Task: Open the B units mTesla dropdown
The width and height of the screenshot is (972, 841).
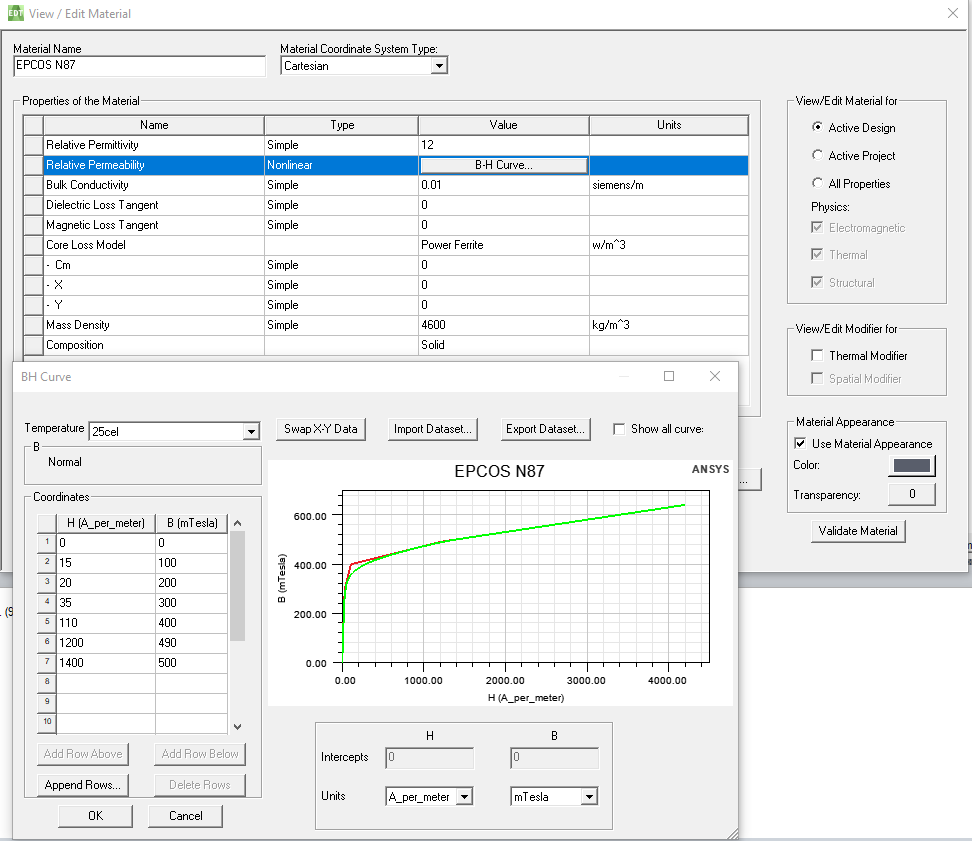Action: [x=589, y=797]
